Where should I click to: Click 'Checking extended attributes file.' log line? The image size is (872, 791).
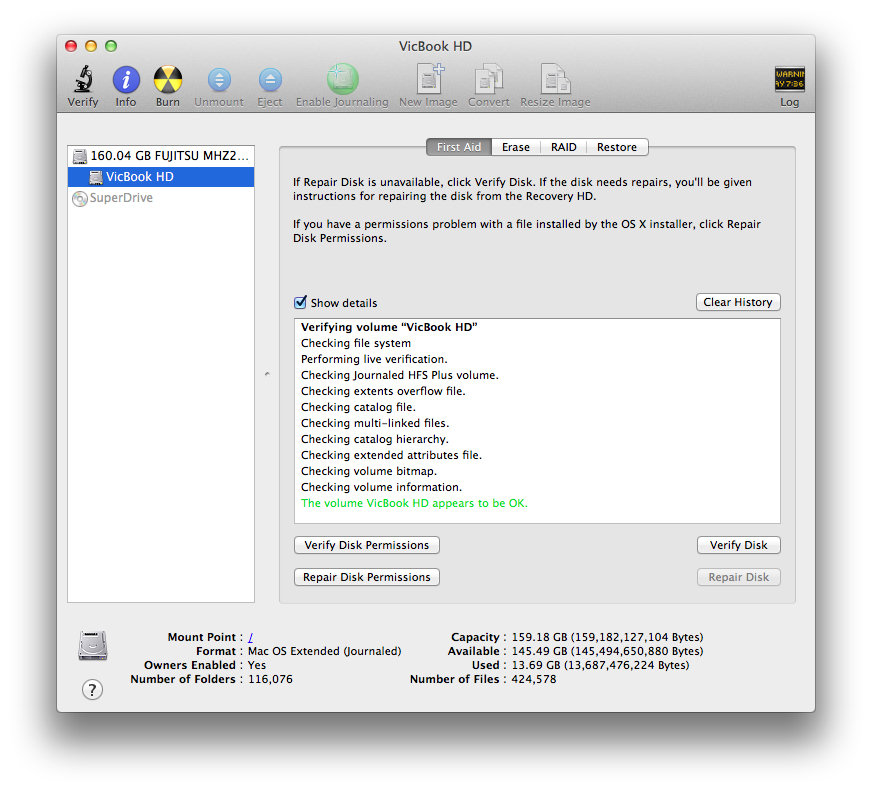coord(392,456)
